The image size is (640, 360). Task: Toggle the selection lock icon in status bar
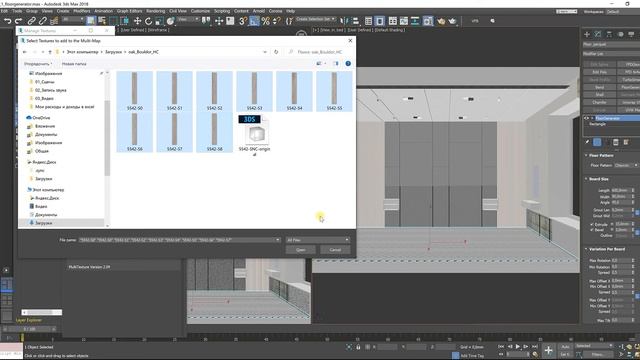pos(358,347)
